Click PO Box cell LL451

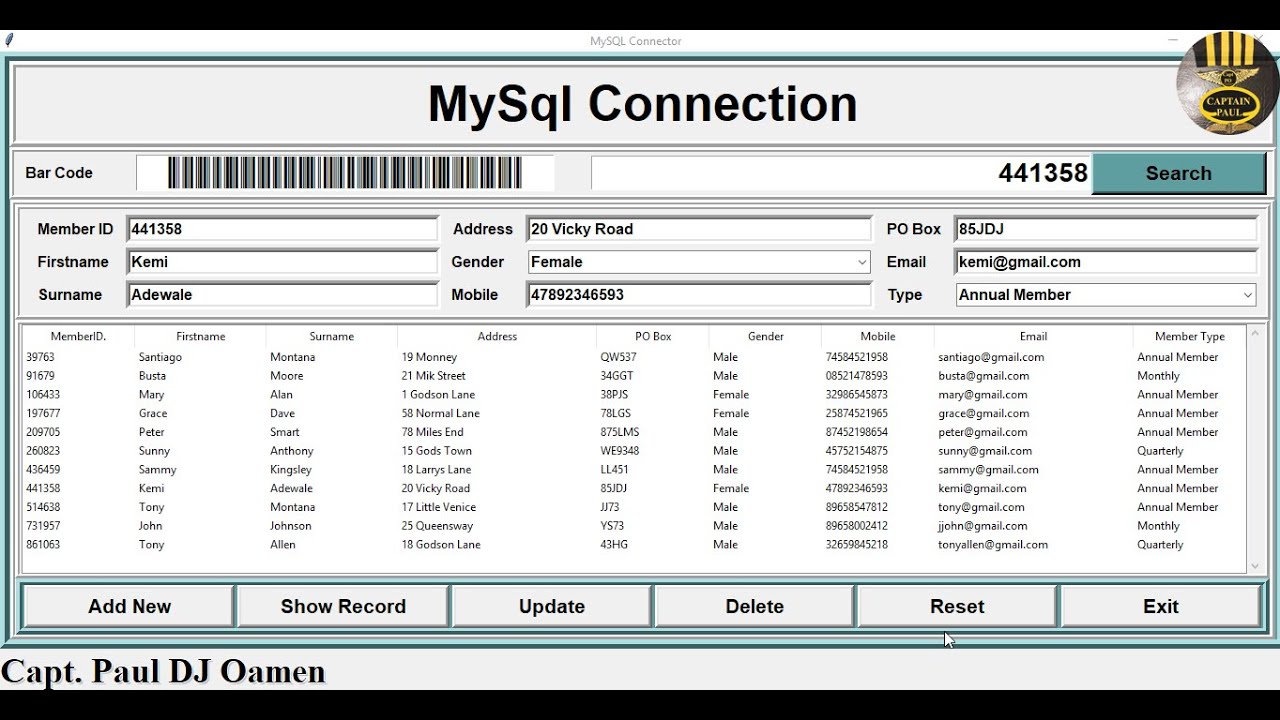[614, 470]
